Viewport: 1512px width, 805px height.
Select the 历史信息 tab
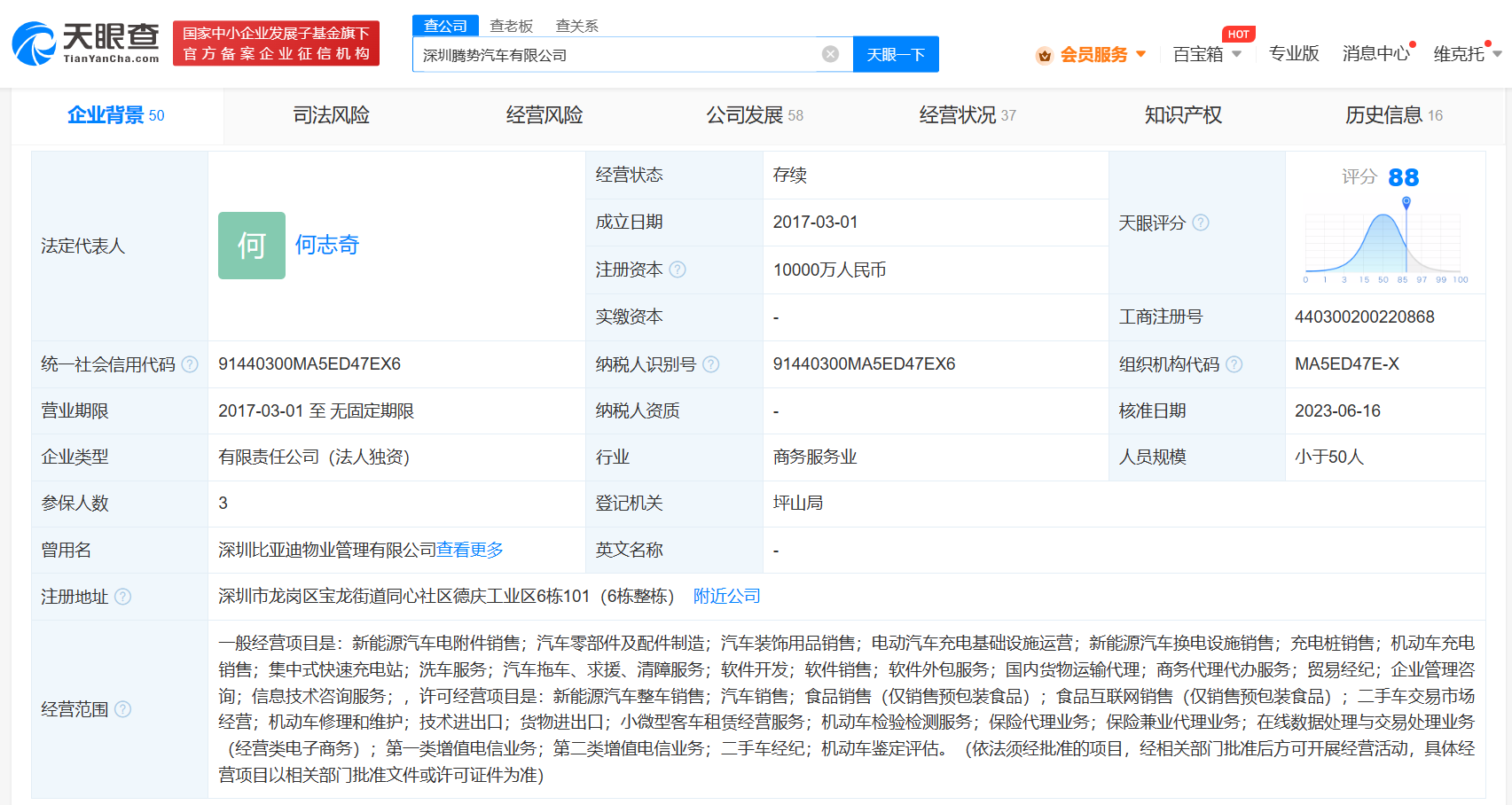(1394, 115)
